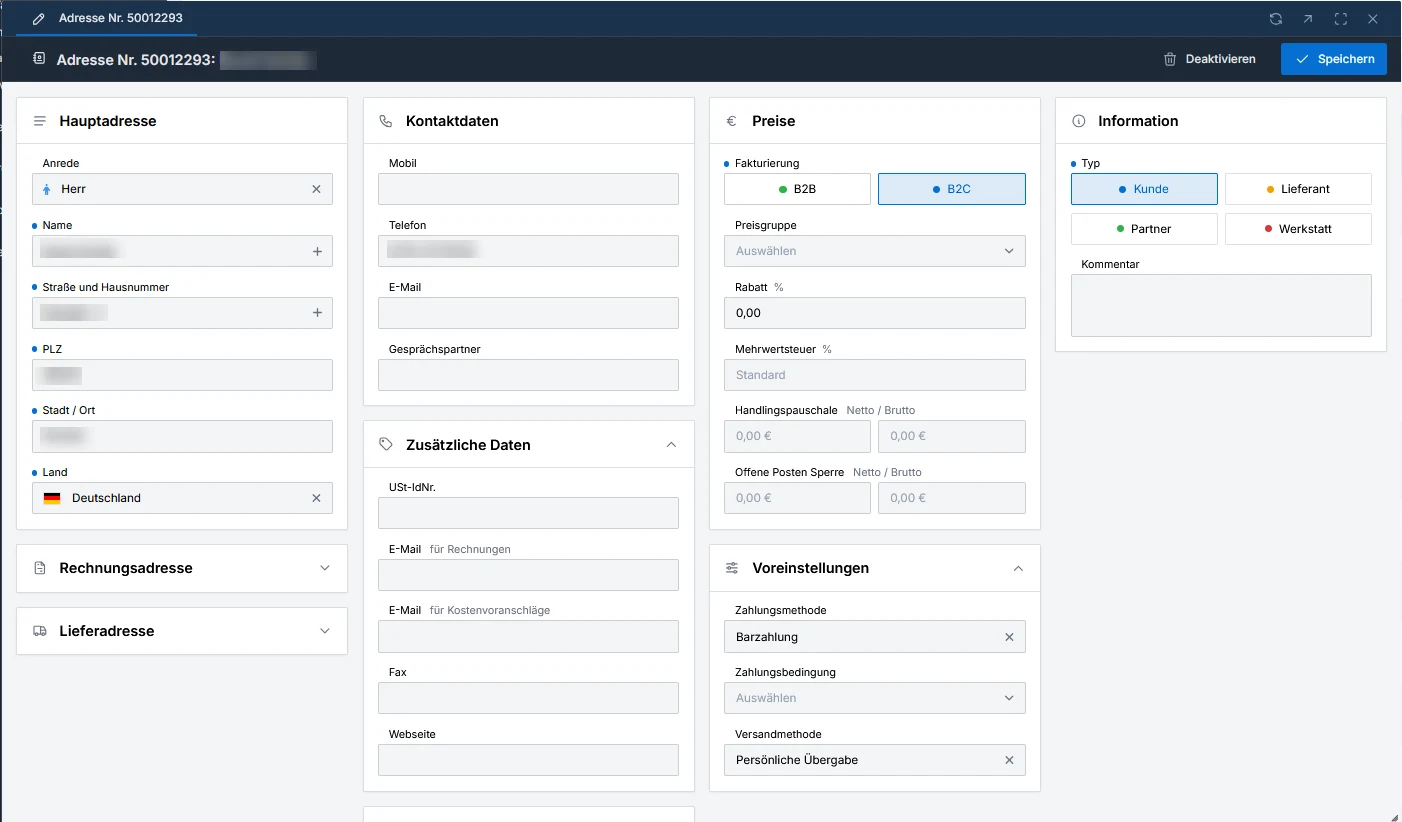Click the Preise euro icon
1402x822 pixels.
(x=731, y=121)
